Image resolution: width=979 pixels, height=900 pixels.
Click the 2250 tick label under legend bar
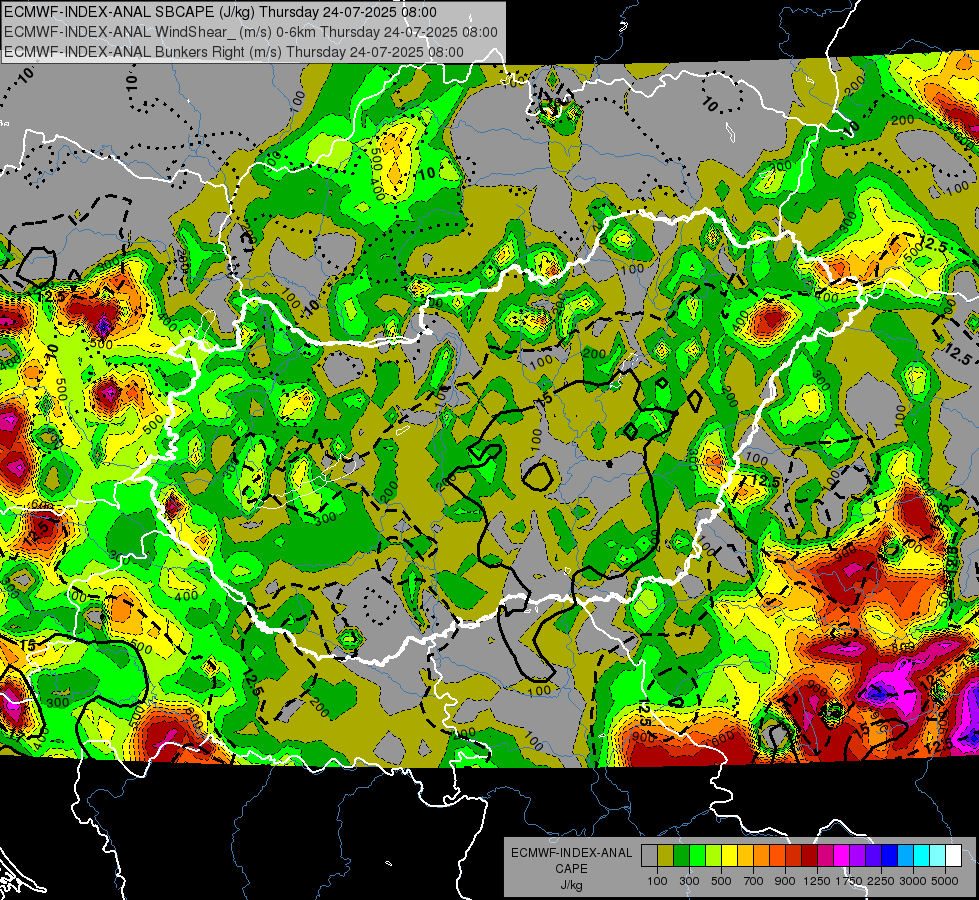[882, 881]
